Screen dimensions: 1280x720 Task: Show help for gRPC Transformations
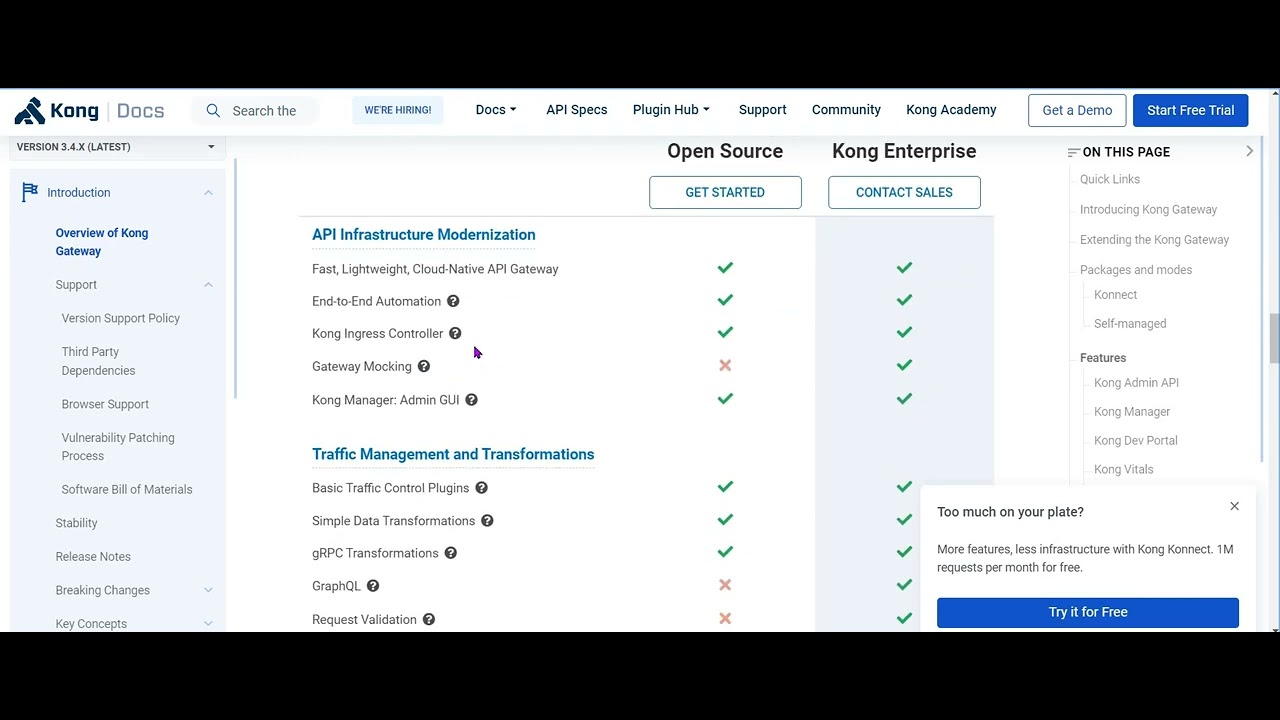451,553
